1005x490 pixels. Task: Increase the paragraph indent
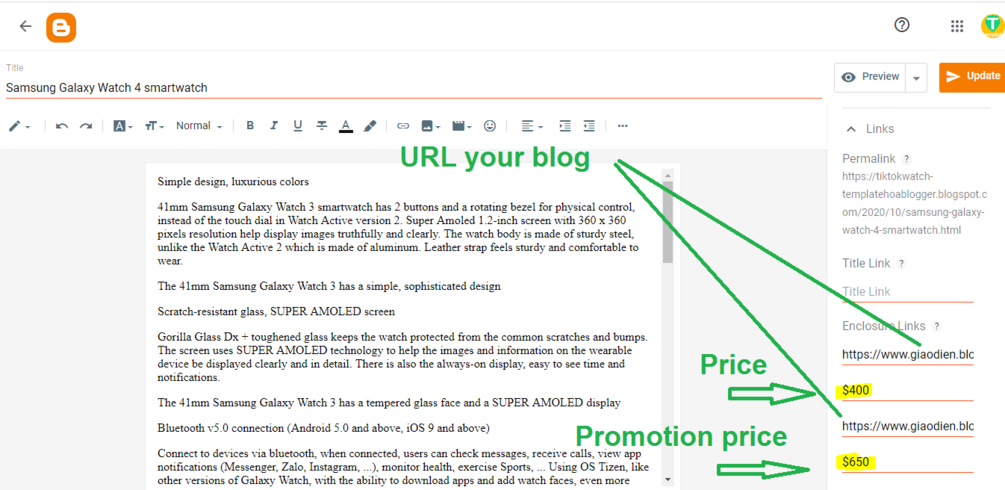[x=565, y=126]
